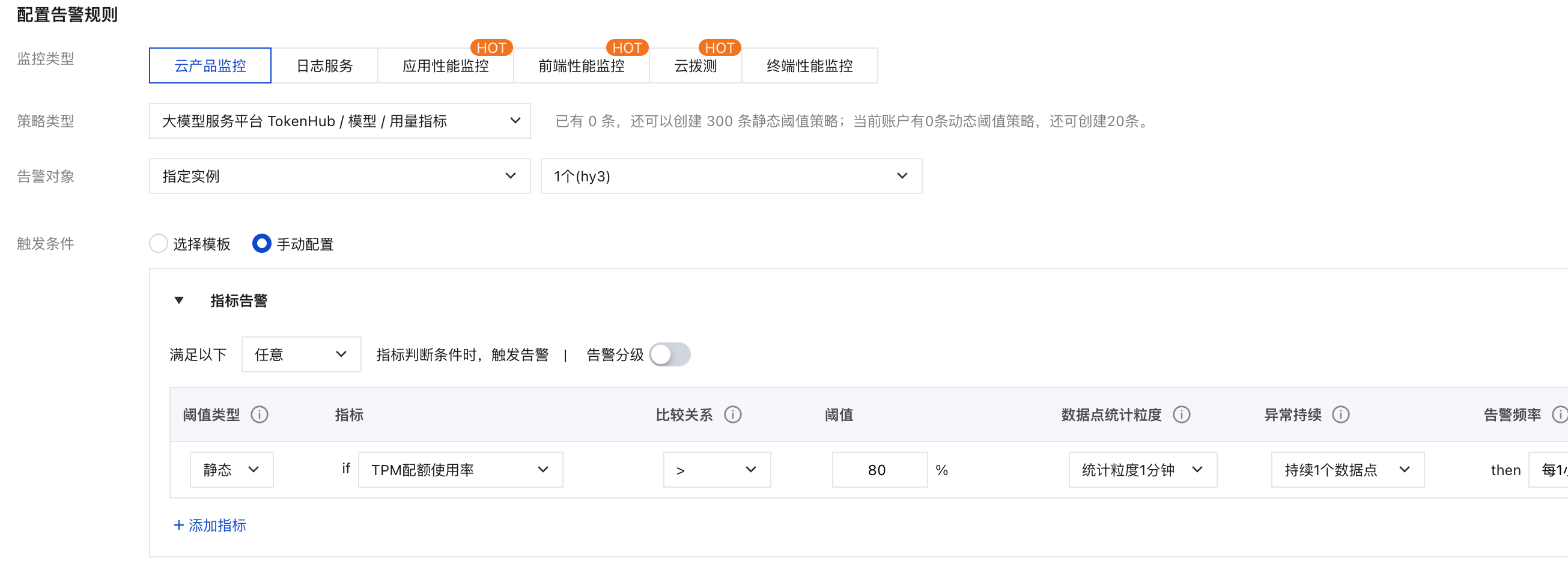Collapse the 指标告警 section triangle
Screen dimensions: 1568x561
pos(179,300)
